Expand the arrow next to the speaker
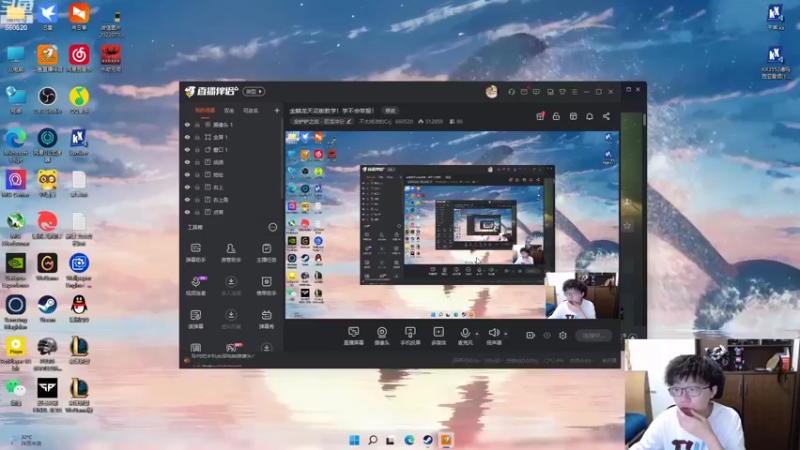 (506, 334)
